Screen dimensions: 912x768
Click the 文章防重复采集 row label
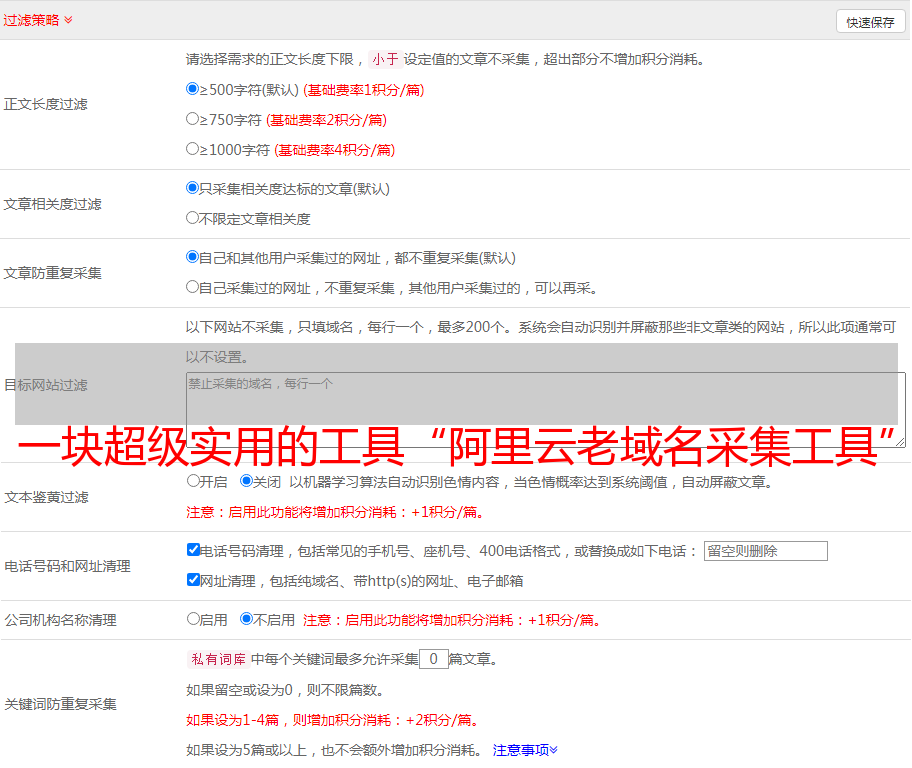(52, 273)
